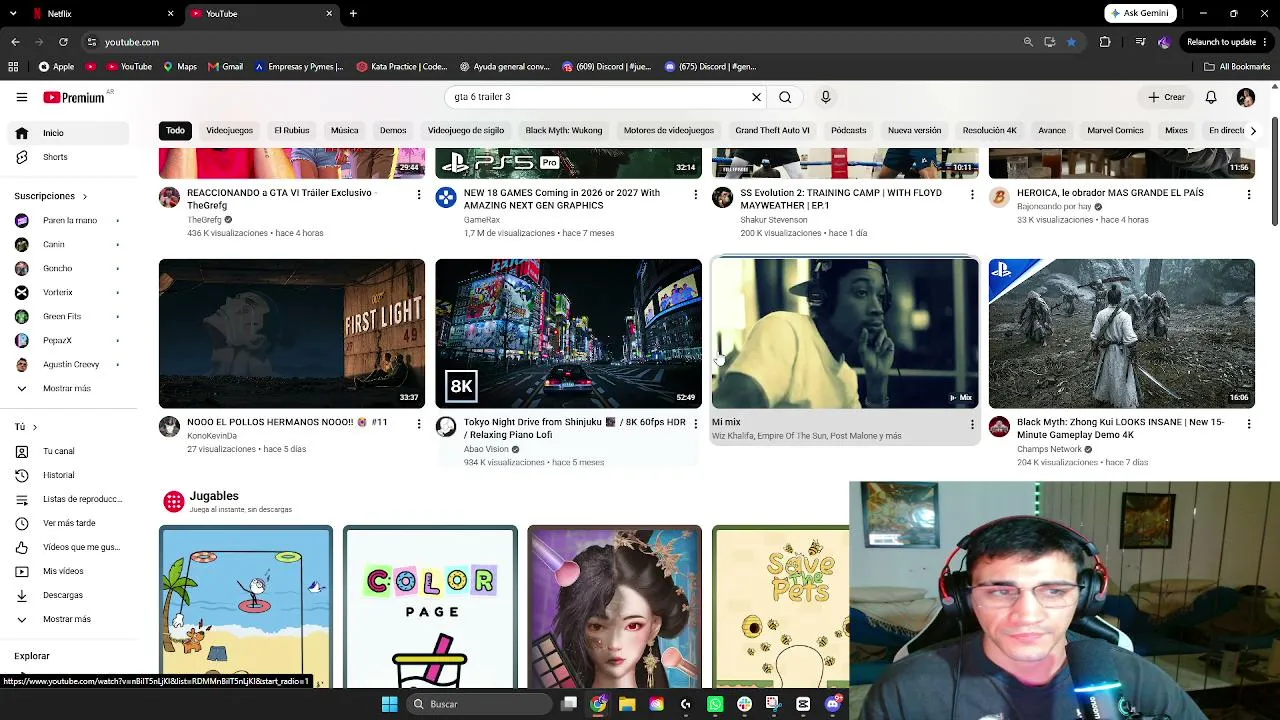Open the Tú section chevron
The image size is (1280, 720).
(x=34, y=427)
